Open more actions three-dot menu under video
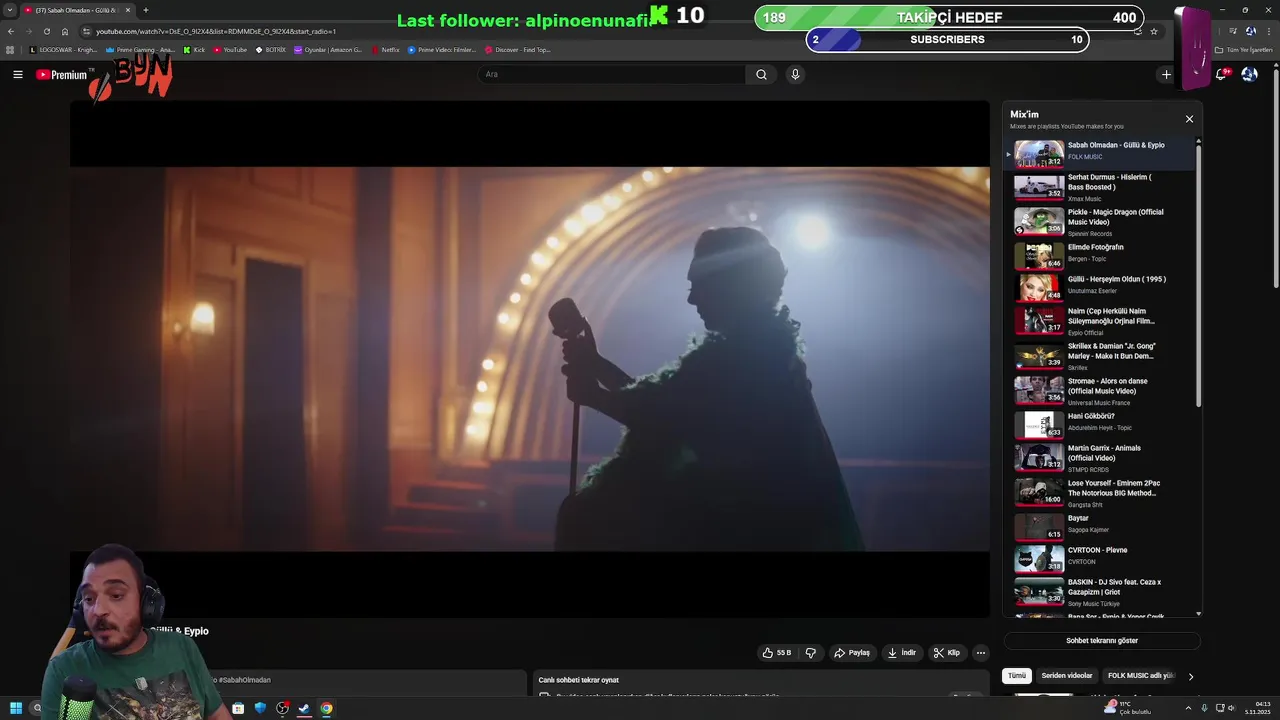 981,653
